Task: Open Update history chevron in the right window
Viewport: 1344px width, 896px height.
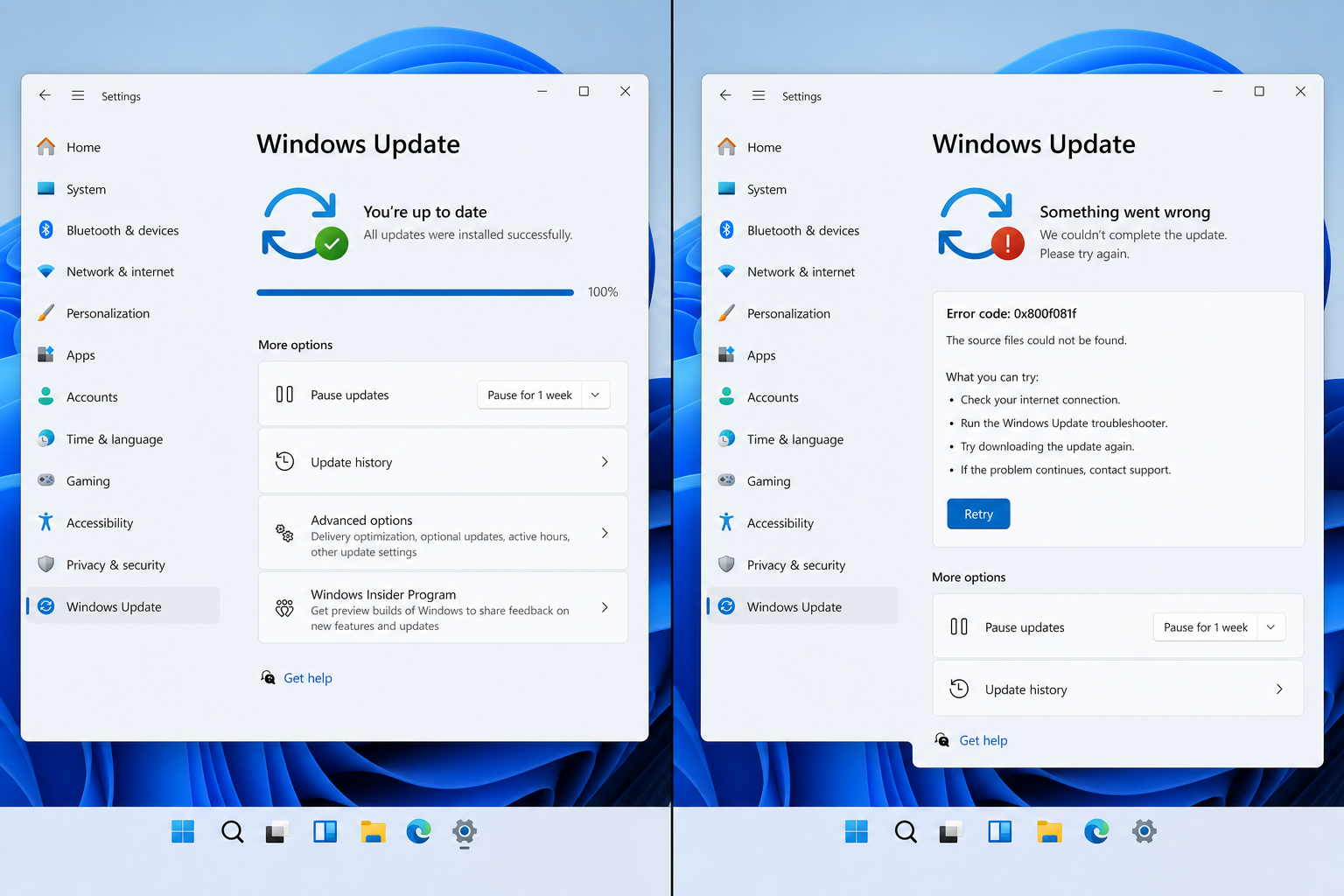Action: pos(1279,689)
